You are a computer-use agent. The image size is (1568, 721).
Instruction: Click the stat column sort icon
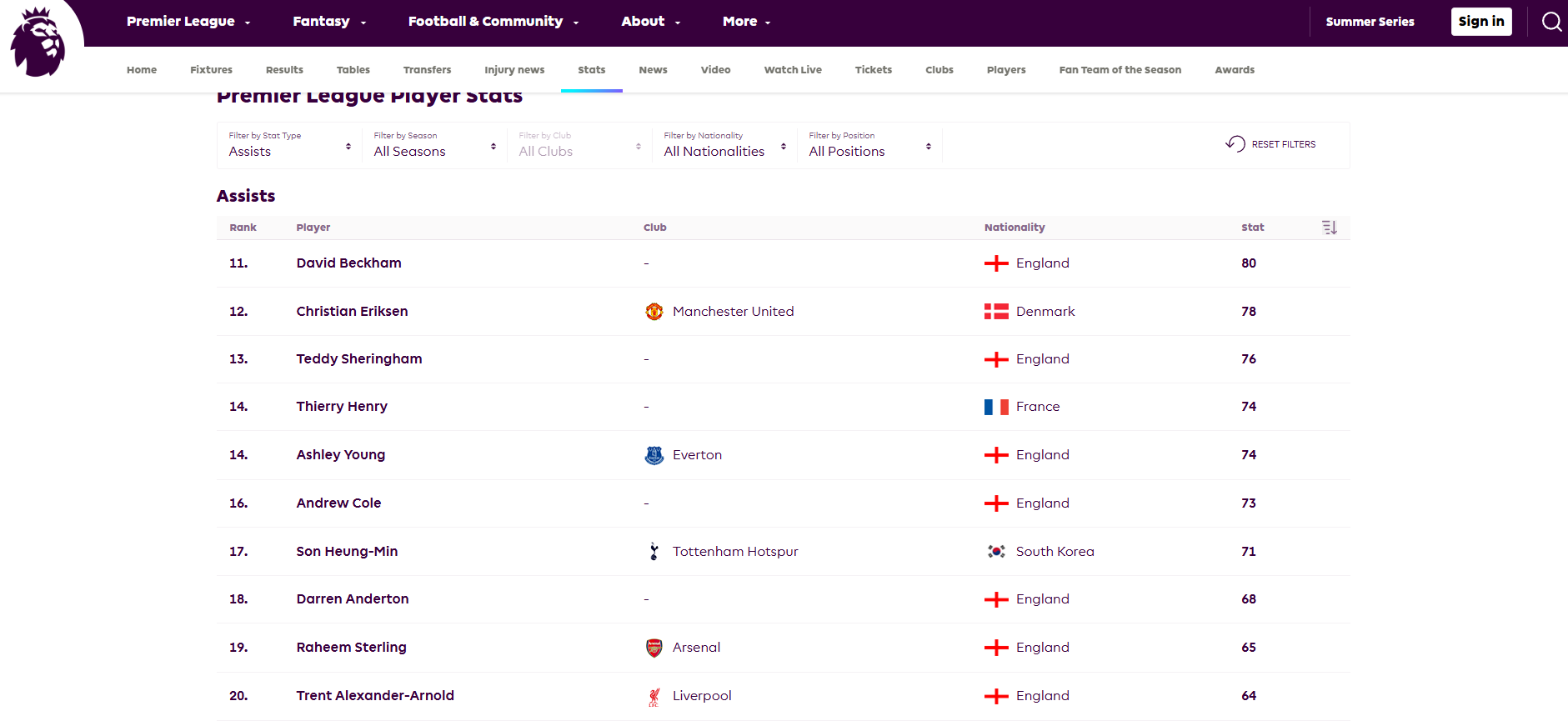click(1330, 228)
